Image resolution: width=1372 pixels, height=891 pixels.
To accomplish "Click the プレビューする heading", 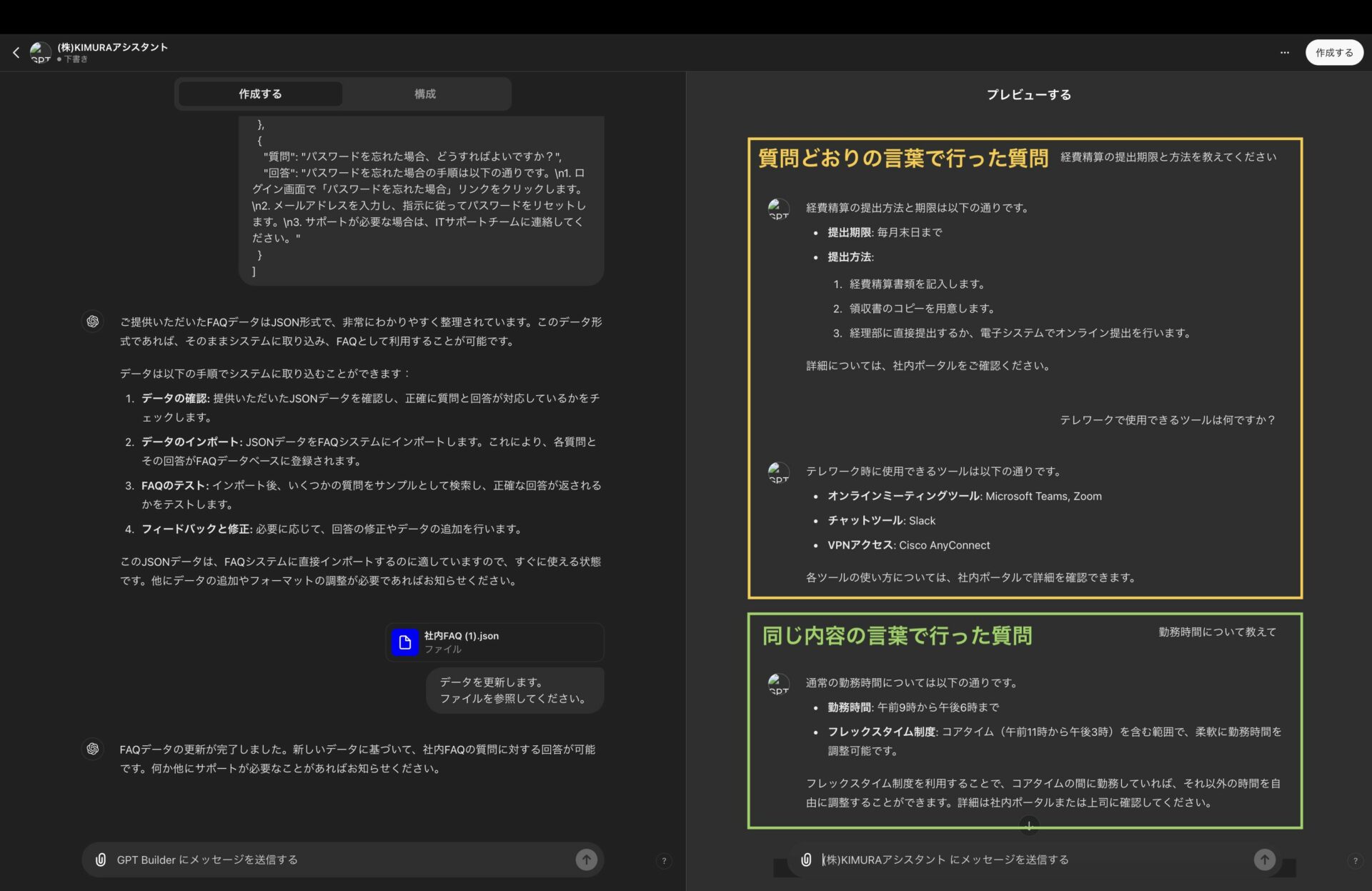I will 1029,94.
